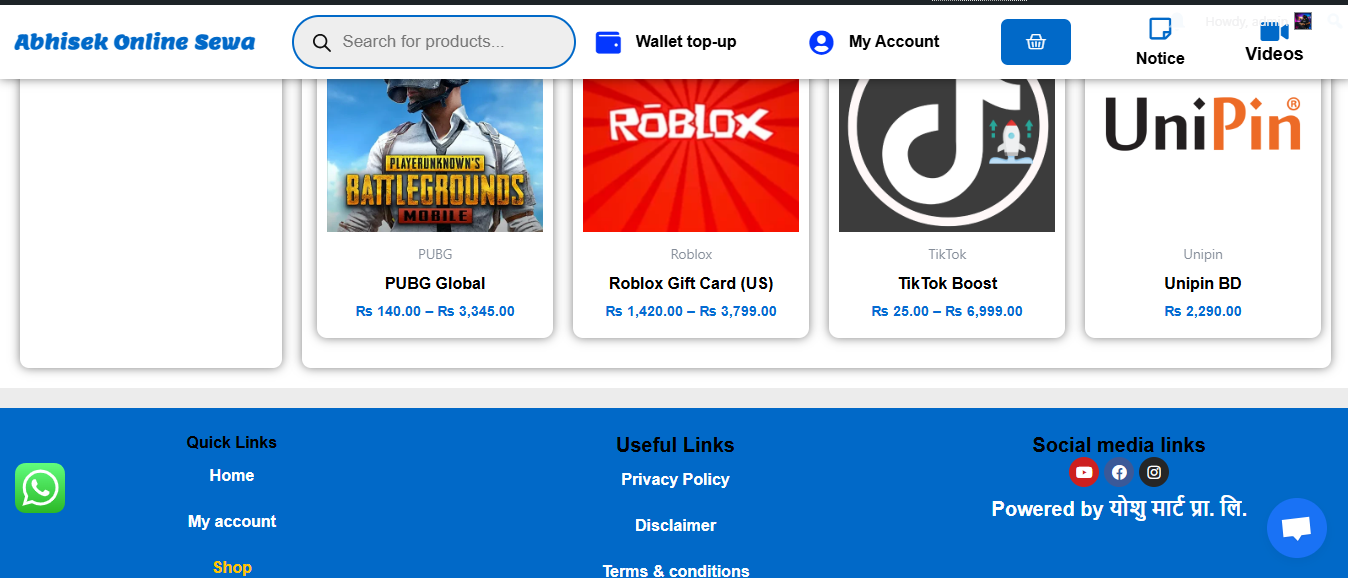Open the Unipin BD product link
This screenshot has width=1348, height=578.
[1202, 283]
